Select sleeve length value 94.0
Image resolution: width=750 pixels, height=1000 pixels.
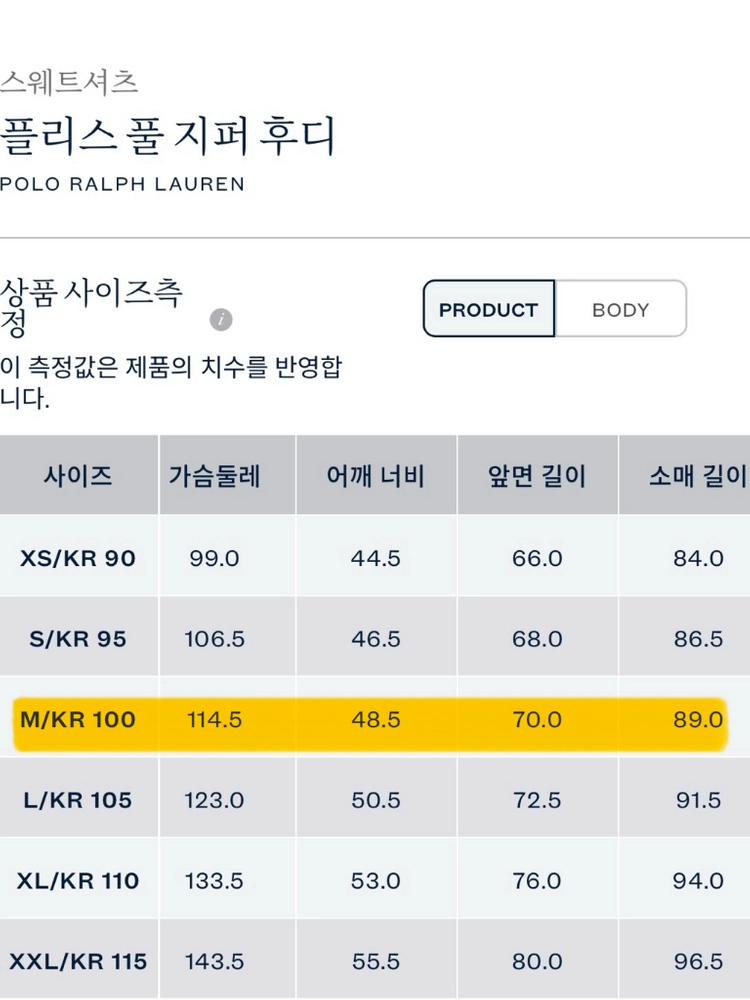(698, 881)
